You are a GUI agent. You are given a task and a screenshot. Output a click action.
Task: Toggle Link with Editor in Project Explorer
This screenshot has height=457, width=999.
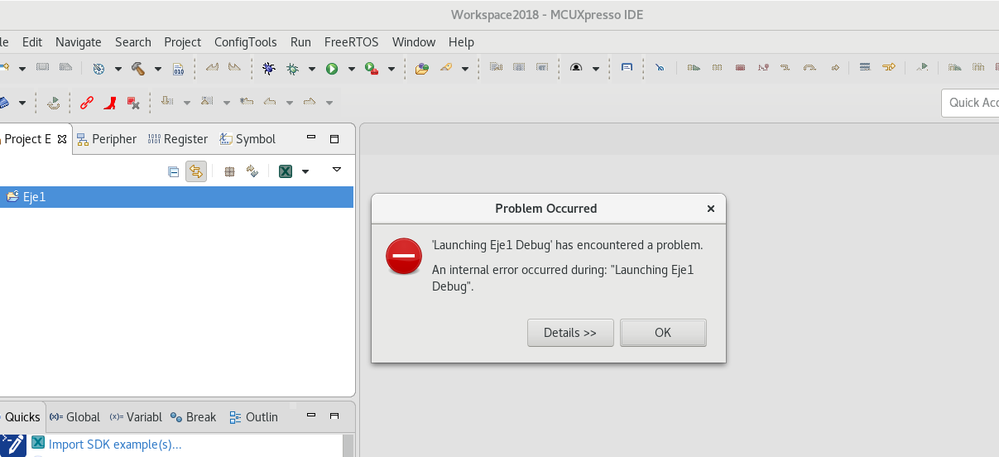(x=196, y=171)
